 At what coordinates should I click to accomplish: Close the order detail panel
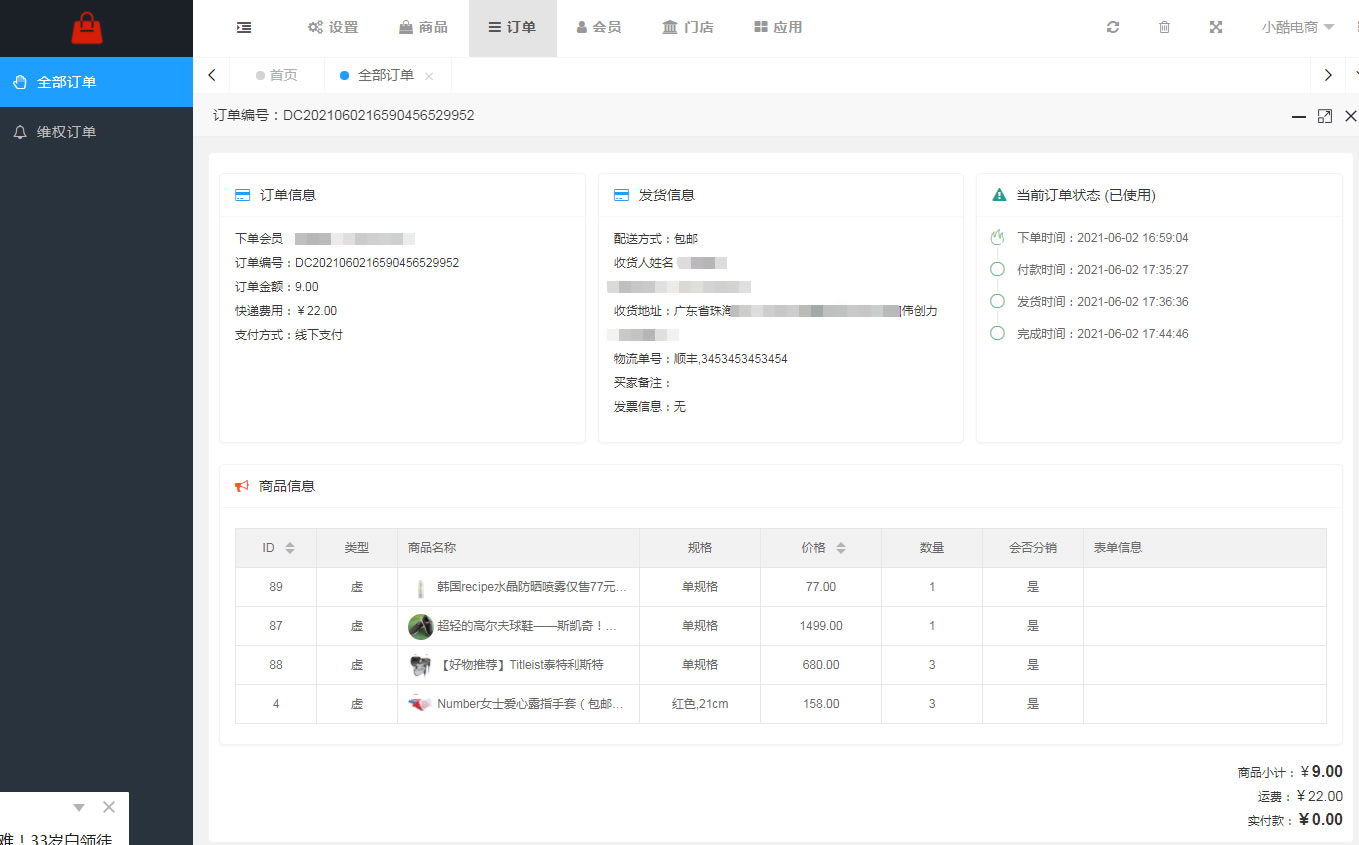[1351, 116]
